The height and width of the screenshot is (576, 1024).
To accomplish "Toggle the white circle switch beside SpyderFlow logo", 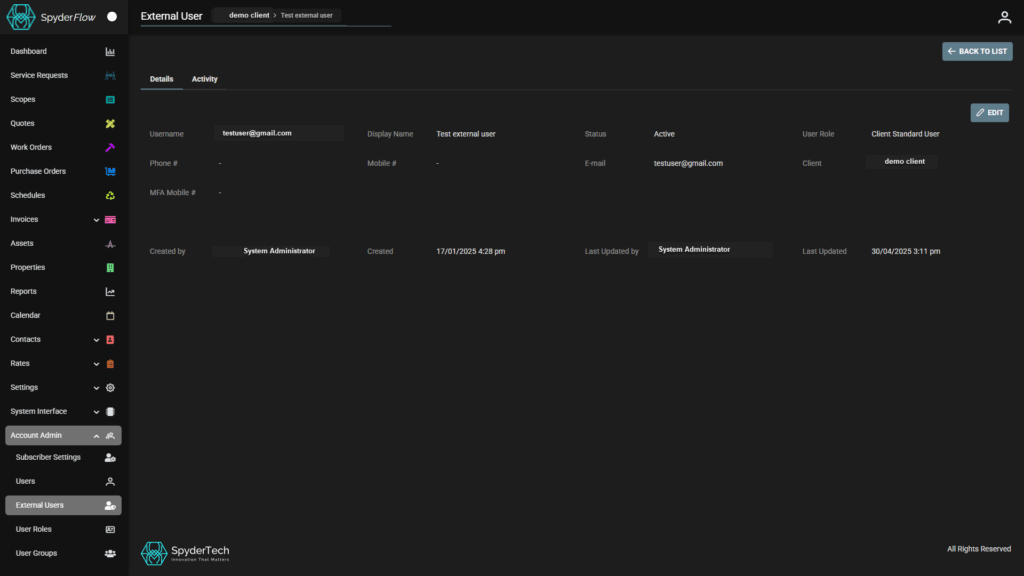I will (112, 17).
